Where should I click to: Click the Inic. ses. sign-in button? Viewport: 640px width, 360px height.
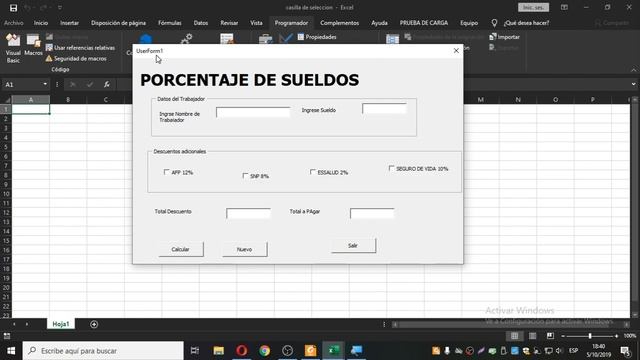(x=533, y=7)
